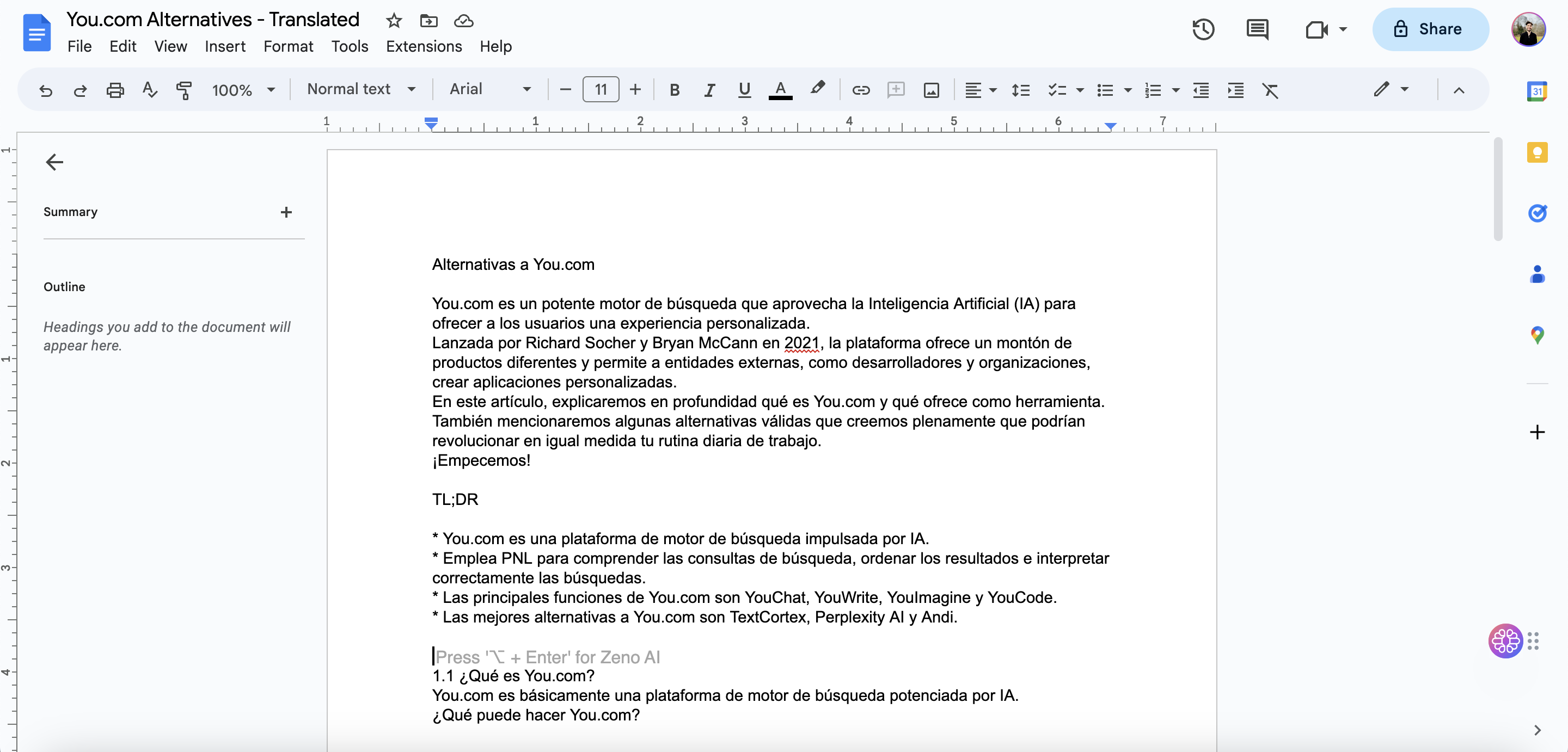Viewport: 1568px width, 752px height.
Task: Open the Normal text style dropdown
Action: coord(361,89)
